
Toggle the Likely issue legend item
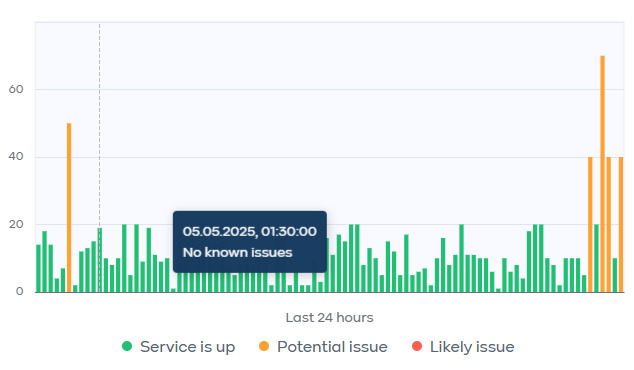tap(463, 347)
